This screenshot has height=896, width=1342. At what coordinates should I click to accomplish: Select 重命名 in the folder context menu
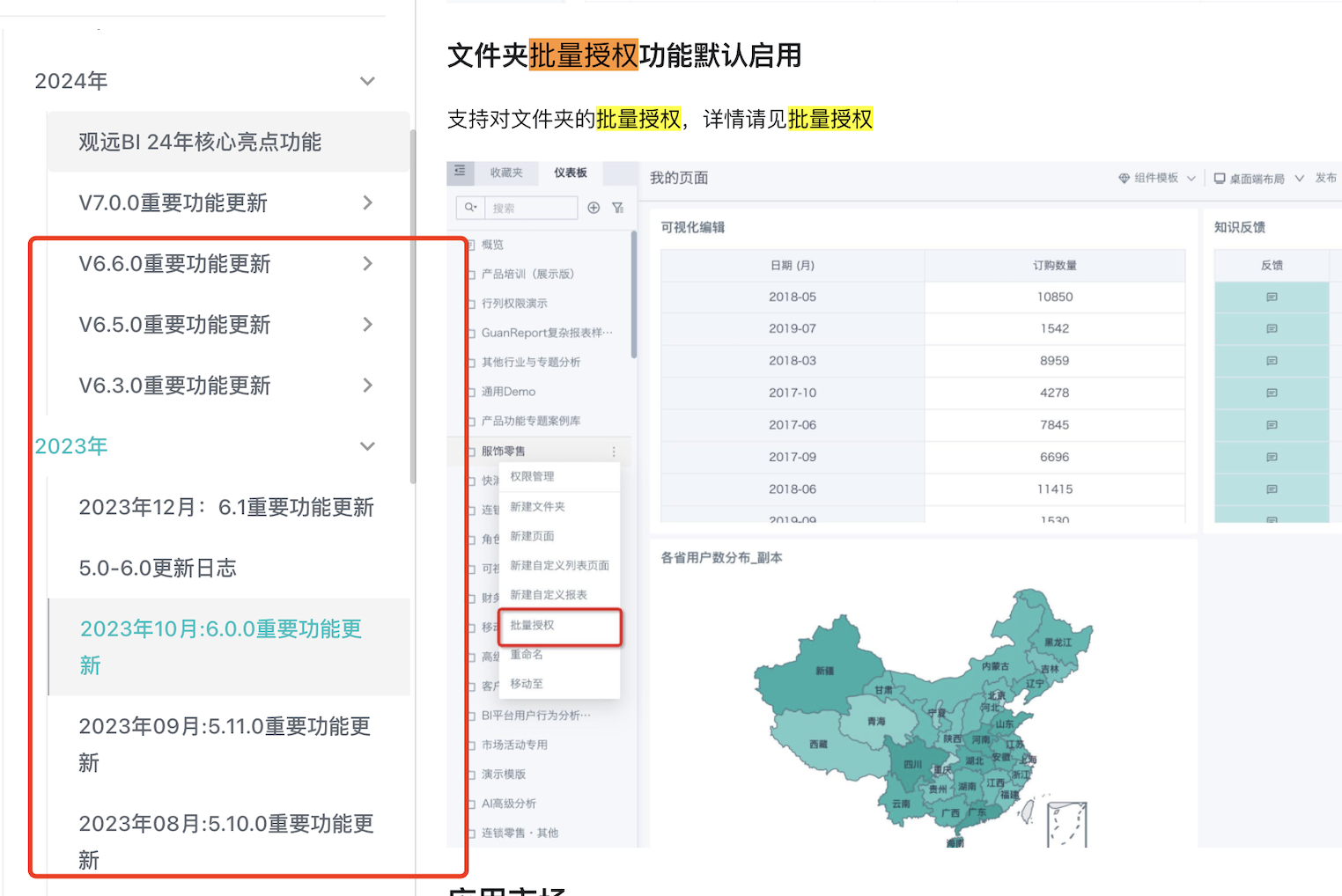(x=525, y=655)
